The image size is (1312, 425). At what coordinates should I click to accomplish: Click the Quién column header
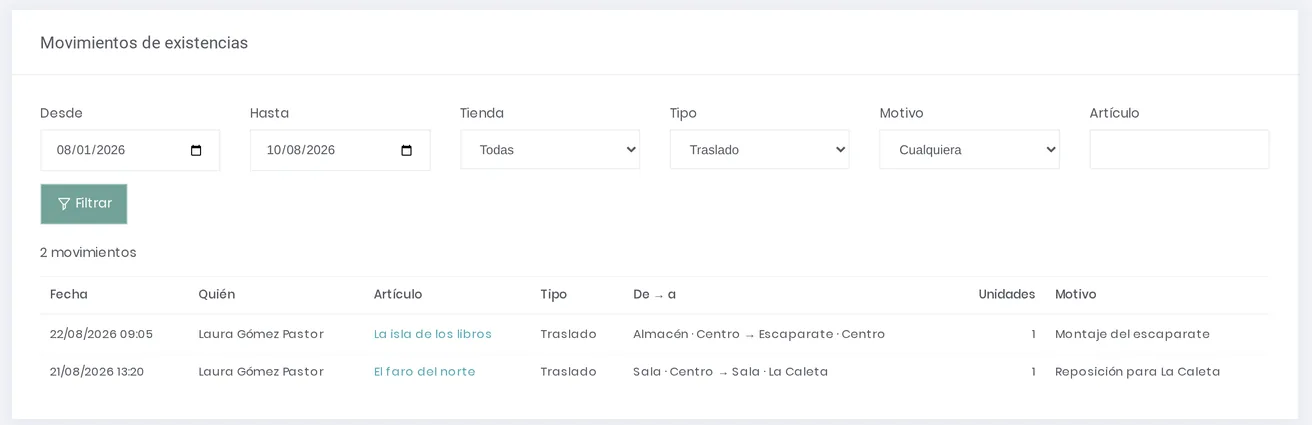(217, 295)
